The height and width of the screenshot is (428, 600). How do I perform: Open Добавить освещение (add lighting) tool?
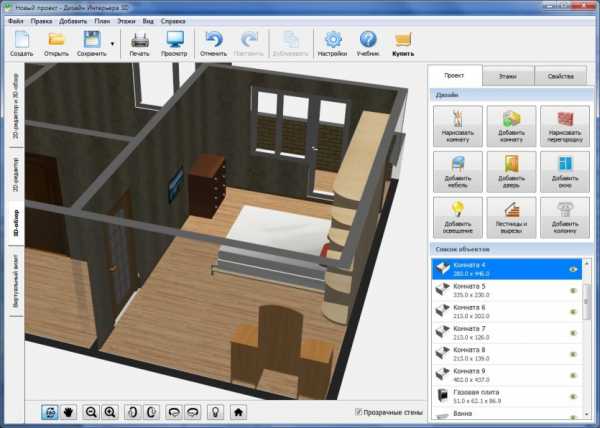459,216
